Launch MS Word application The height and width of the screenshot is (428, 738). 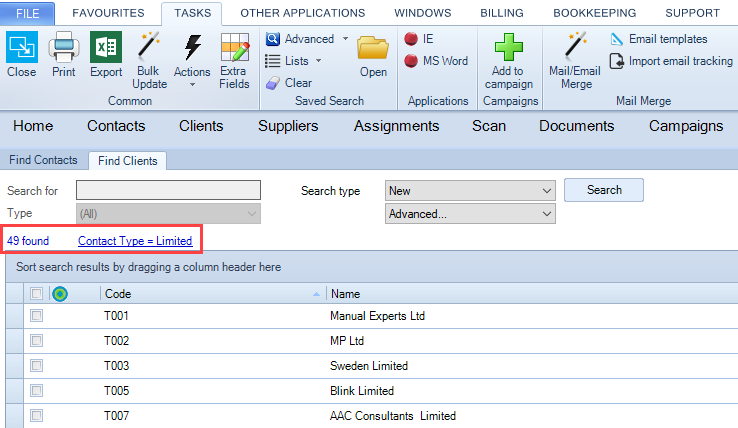436,61
